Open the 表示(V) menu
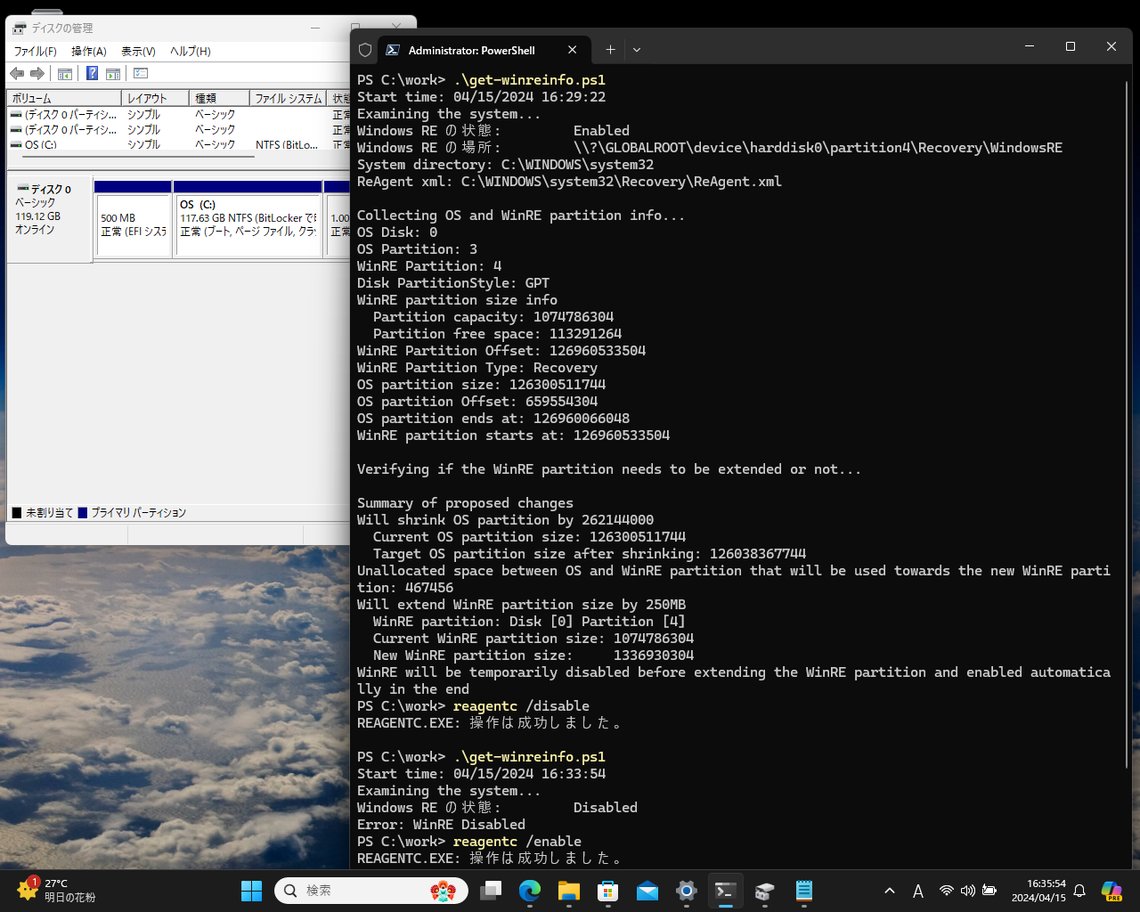Screen dimensions: 1140x912 138,51
